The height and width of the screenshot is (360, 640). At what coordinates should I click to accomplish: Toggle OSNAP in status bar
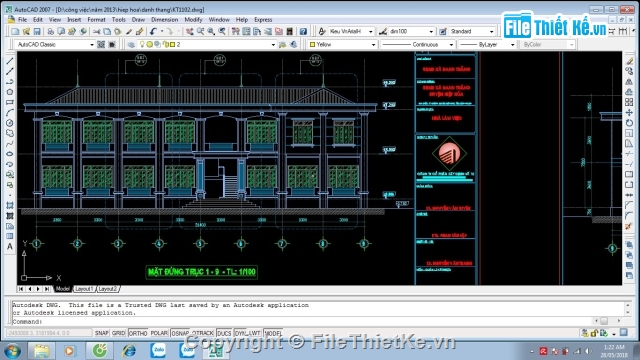point(180,333)
